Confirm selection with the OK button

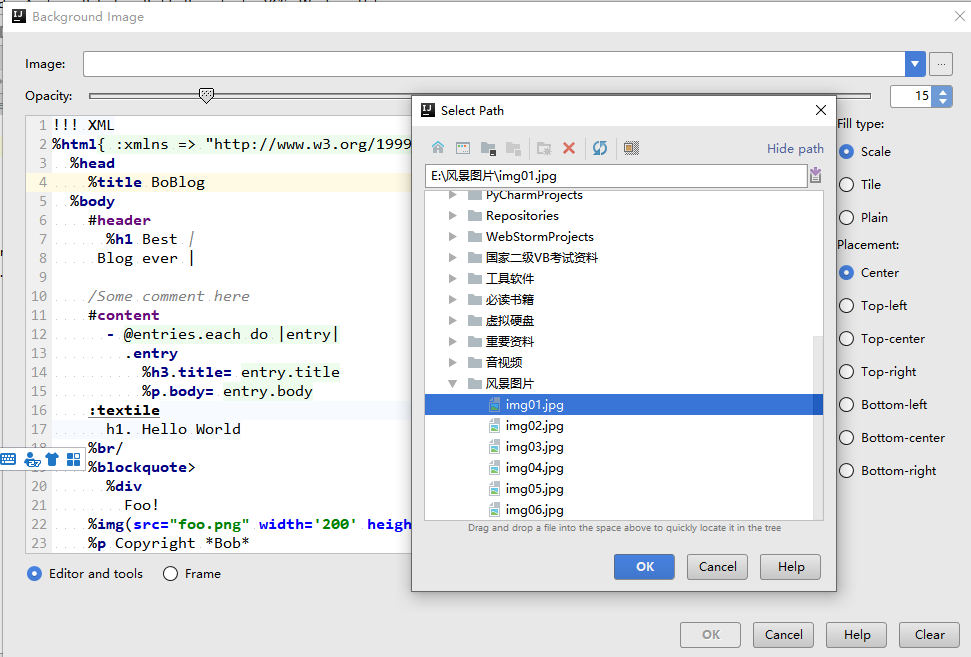click(643, 566)
